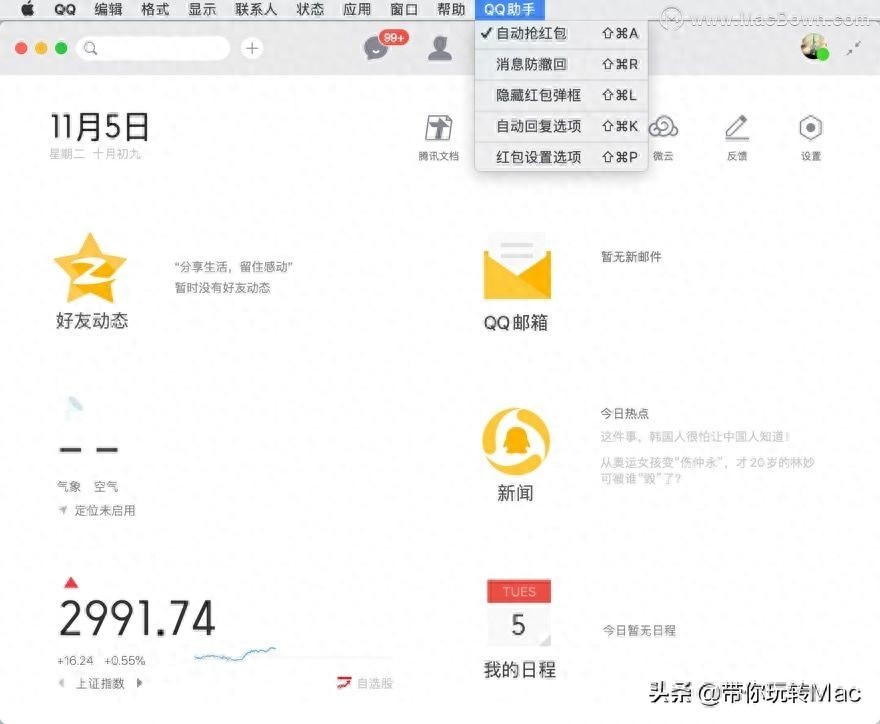
Task: Click the feedback (反馈) pencil icon
Action: click(x=737, y=129)
